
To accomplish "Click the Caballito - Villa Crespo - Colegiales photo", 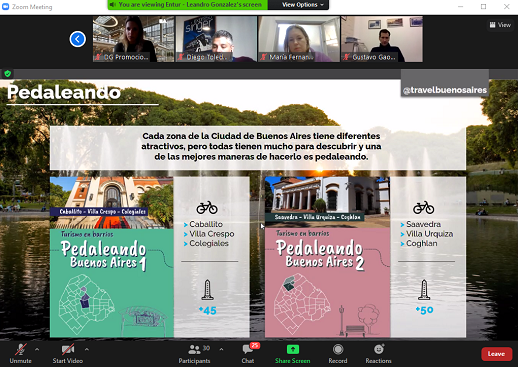I will (112, 202).
